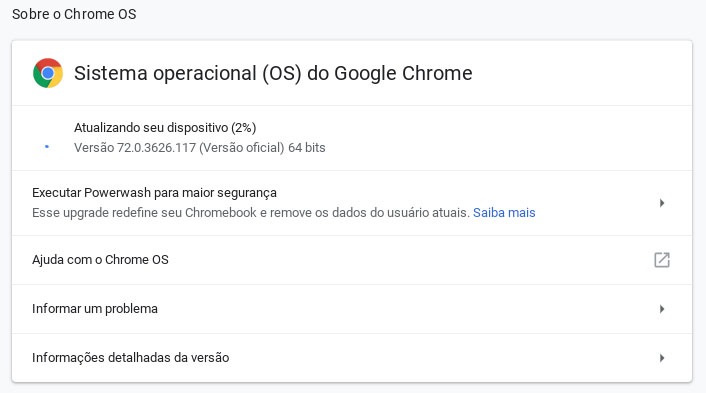Expand the Powerwash row arrow
This screenshot has height=393, width=706.
[x=662, y=203]
